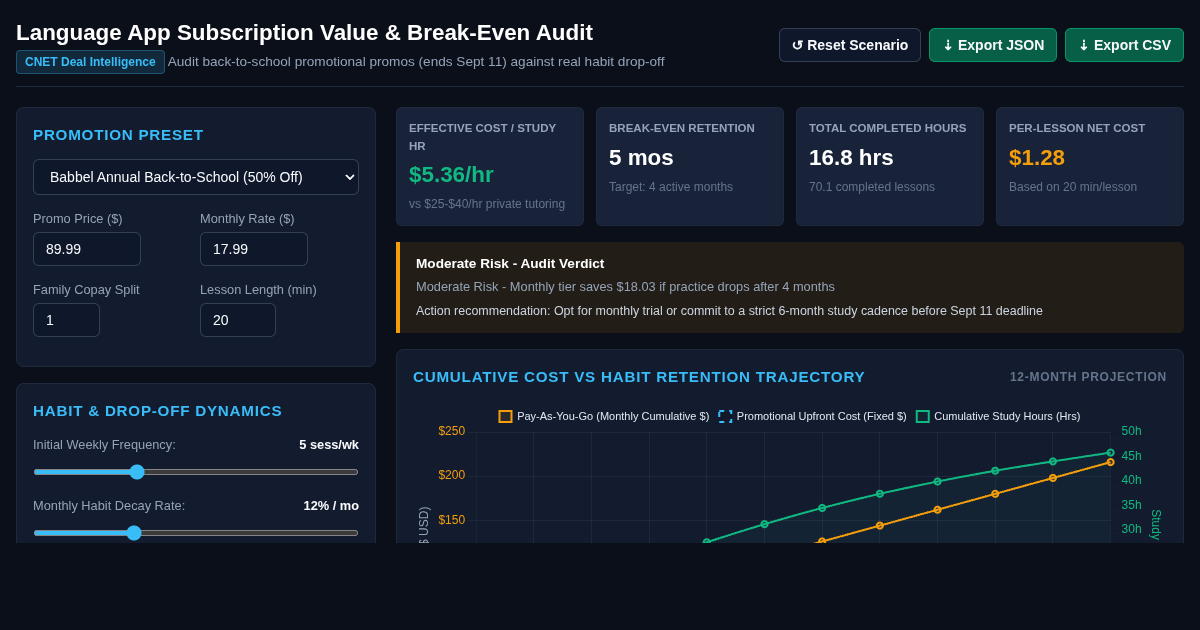Click the 12% / mo decay value

coord(331,506)
